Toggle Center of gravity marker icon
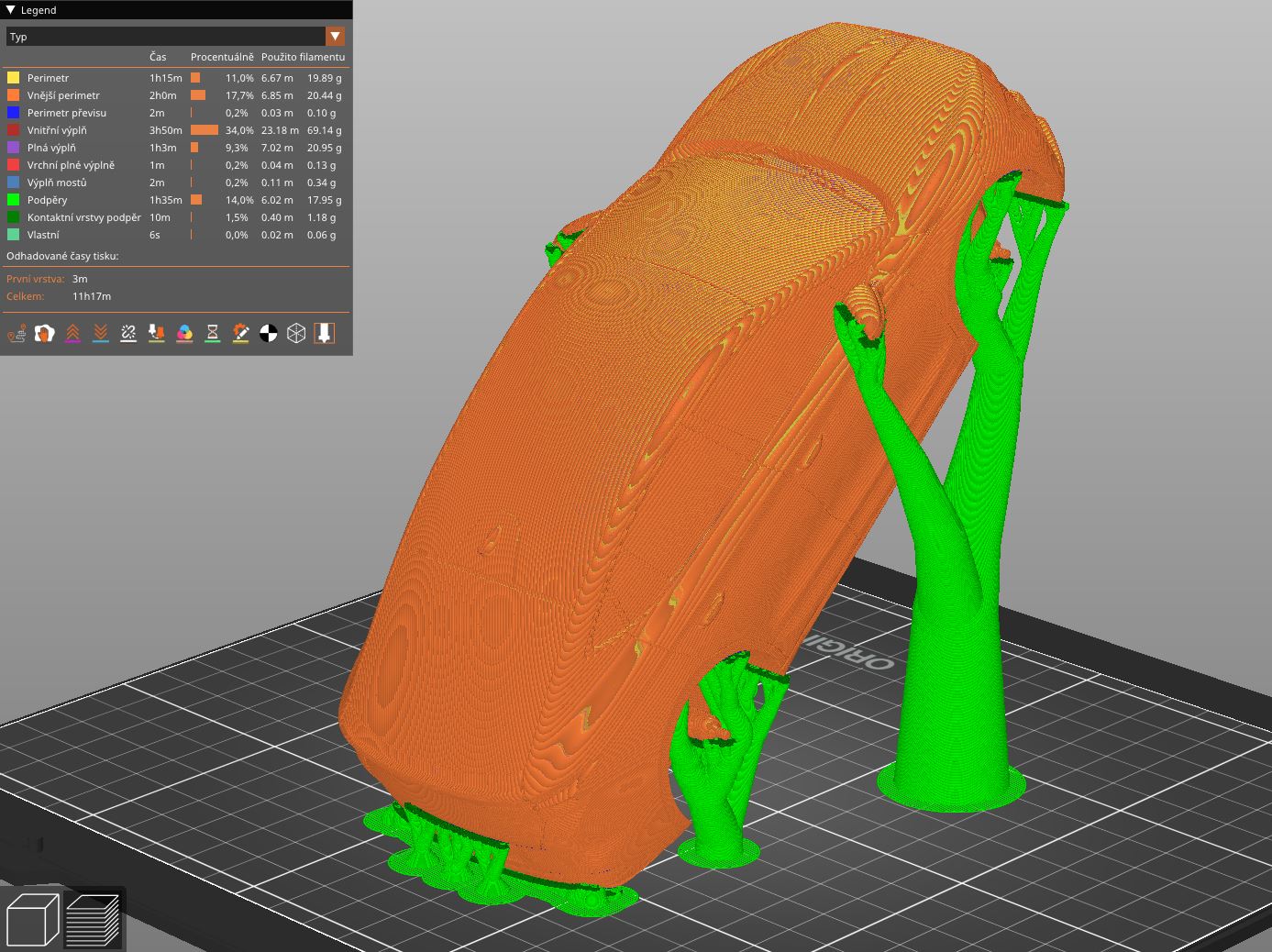Screen dimensions: 1272x952 coord(269,333)
